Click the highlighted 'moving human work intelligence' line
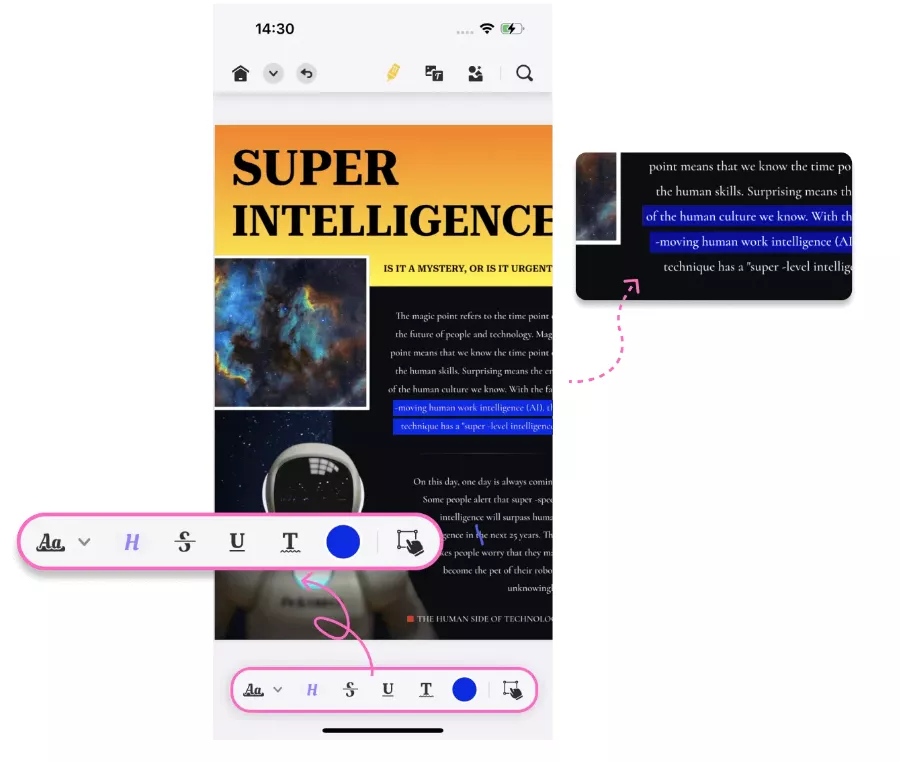The height and width of the screenshot is (762, 900). [470, 408]
